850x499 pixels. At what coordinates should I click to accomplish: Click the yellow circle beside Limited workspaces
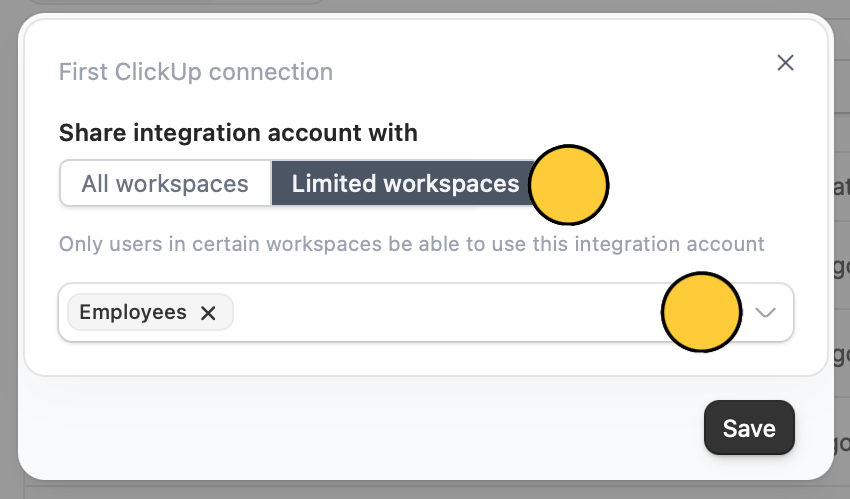[569, 185]
